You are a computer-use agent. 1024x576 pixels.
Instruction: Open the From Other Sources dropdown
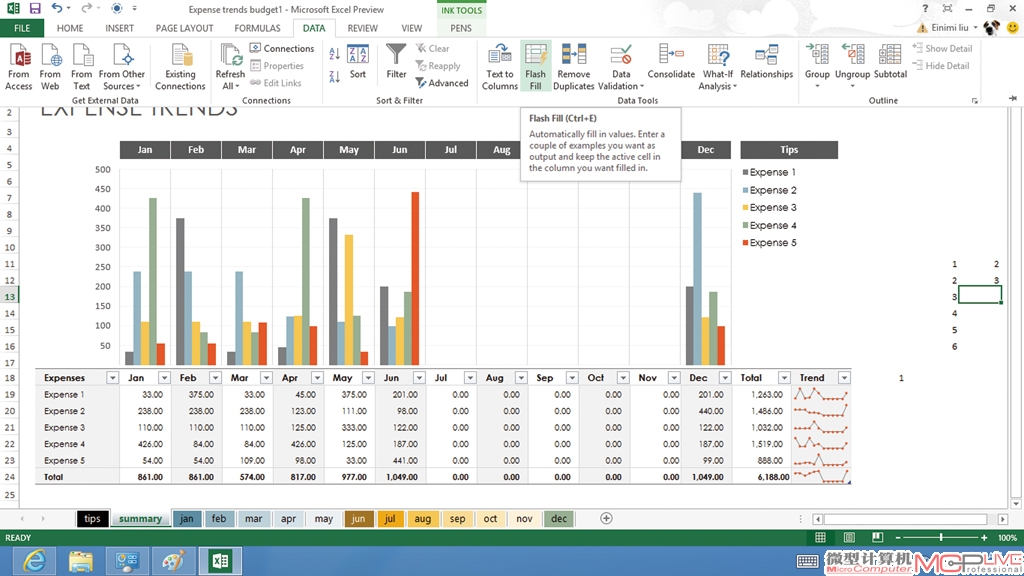tap(122, 67)
